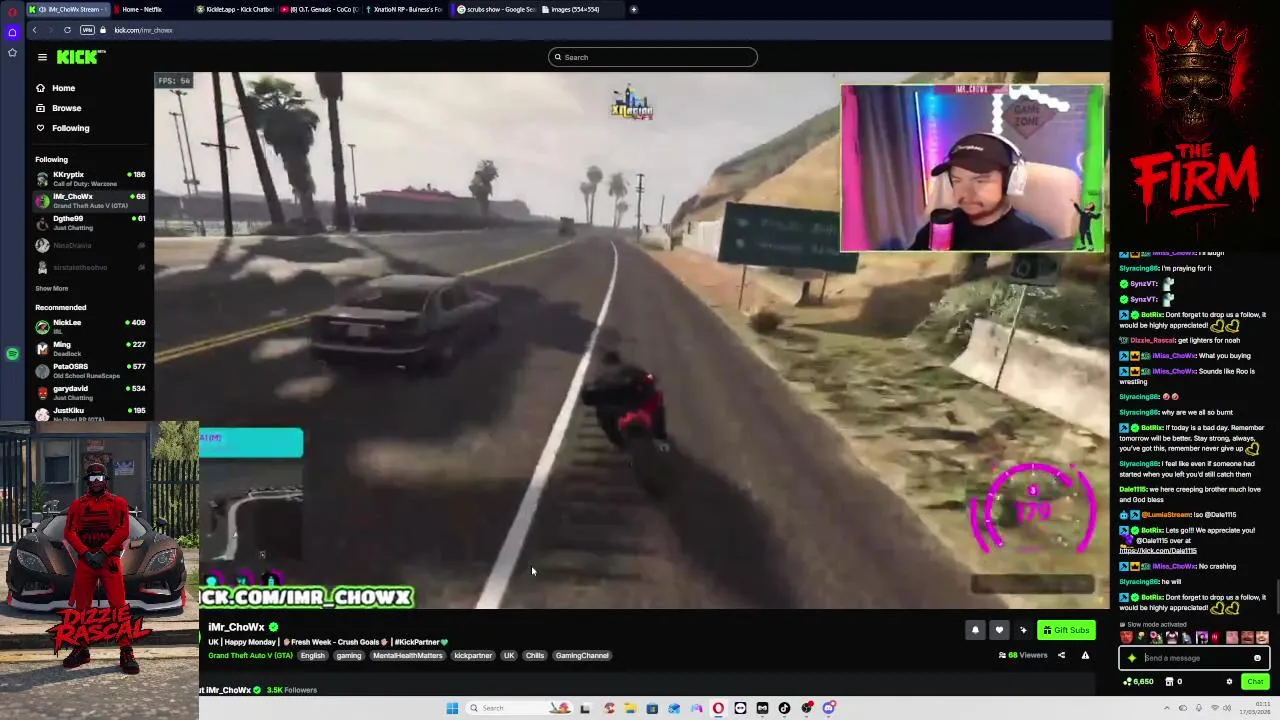Switch to XnatioN RP browser tab
Viewport: 1280px width, 720px height.
[402, 9]
